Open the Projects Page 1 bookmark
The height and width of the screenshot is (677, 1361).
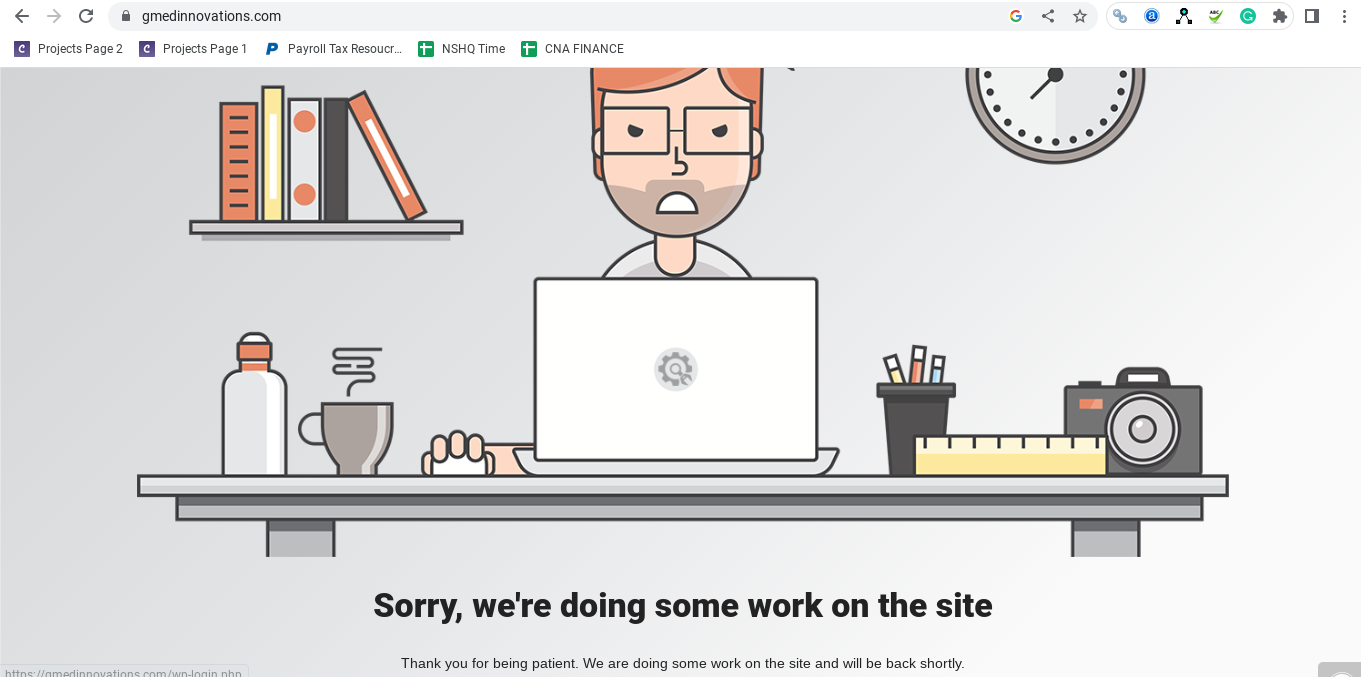pos(193,48)
